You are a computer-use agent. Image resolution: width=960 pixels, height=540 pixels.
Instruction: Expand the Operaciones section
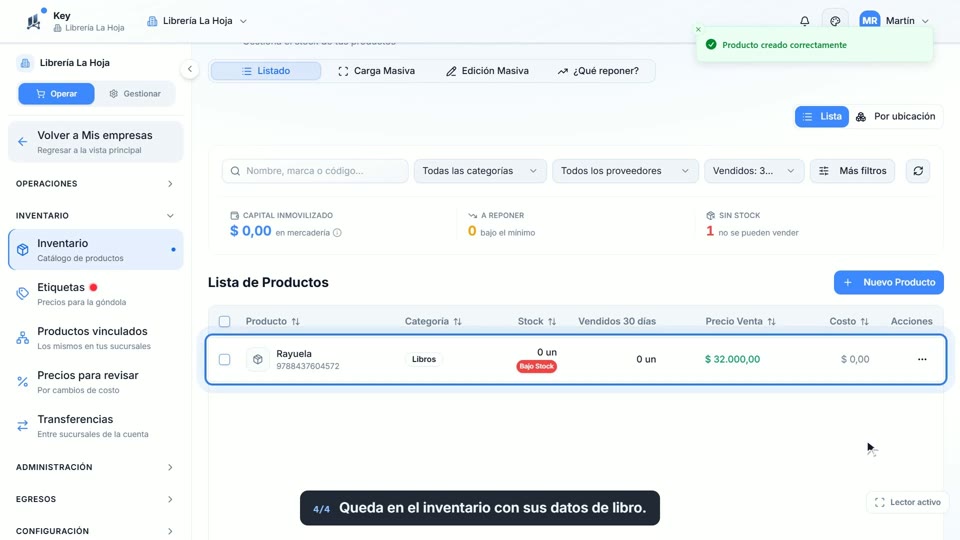pos(95,184)
